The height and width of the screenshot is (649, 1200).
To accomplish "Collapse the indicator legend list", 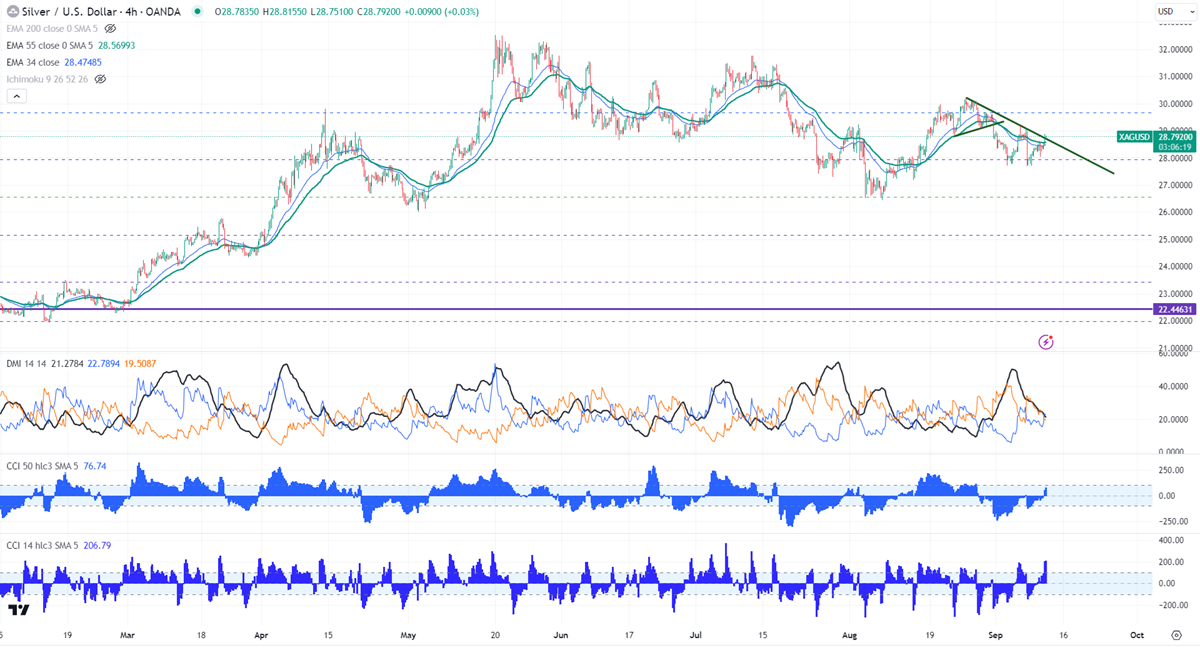I will (16, 96).
